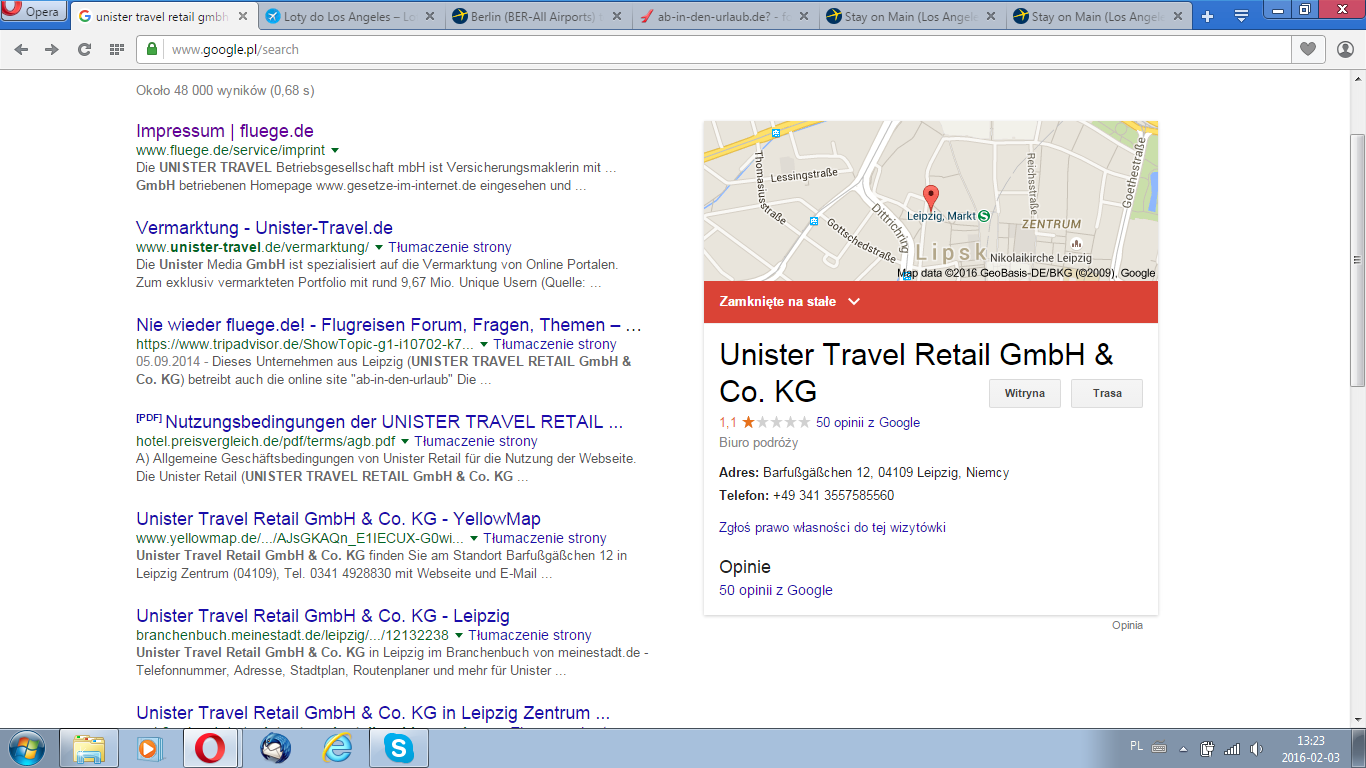
Task: Expand dropdown arrow next to hotel.preisvergleich.de URL
Action: (405, 441)
